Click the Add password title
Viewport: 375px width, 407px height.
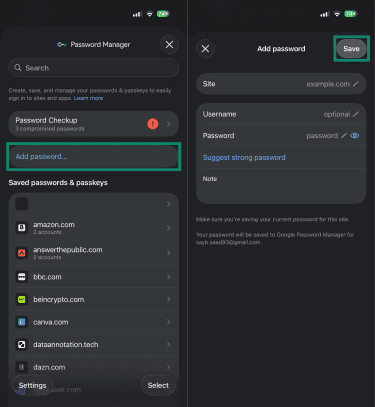tap(281, 49)
